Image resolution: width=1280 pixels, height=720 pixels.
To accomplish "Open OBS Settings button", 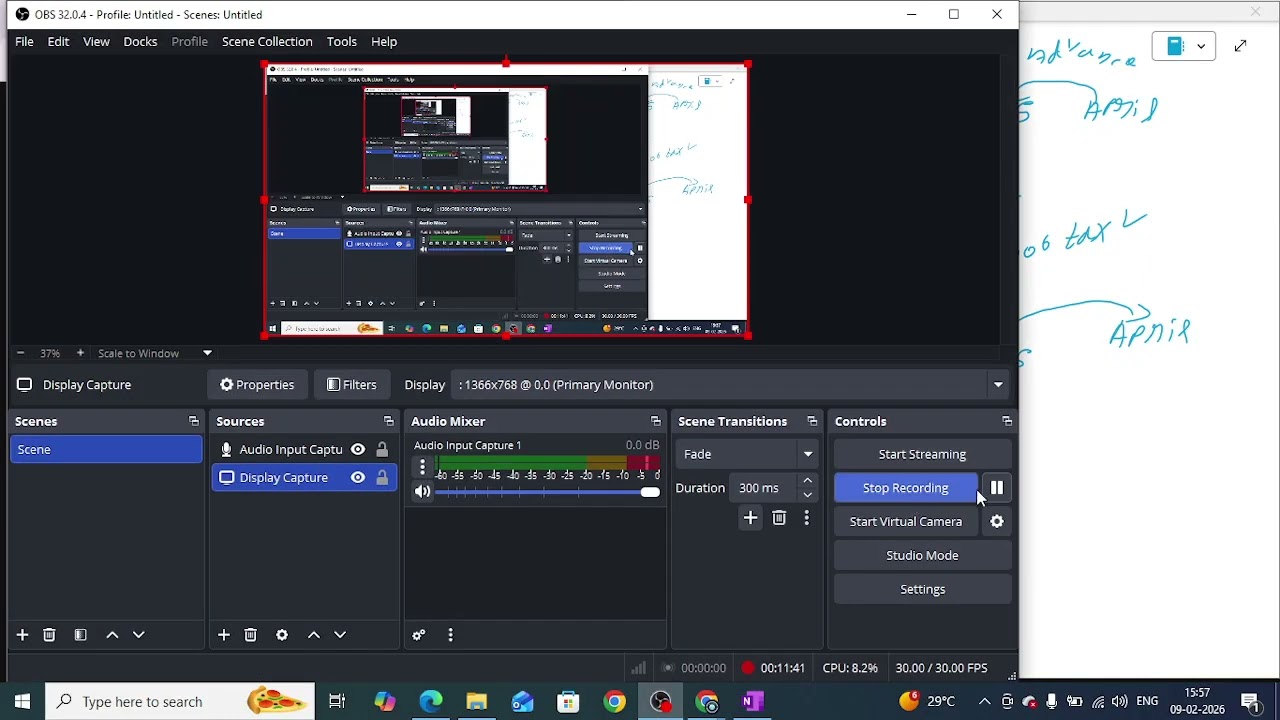I will [922, 590].
